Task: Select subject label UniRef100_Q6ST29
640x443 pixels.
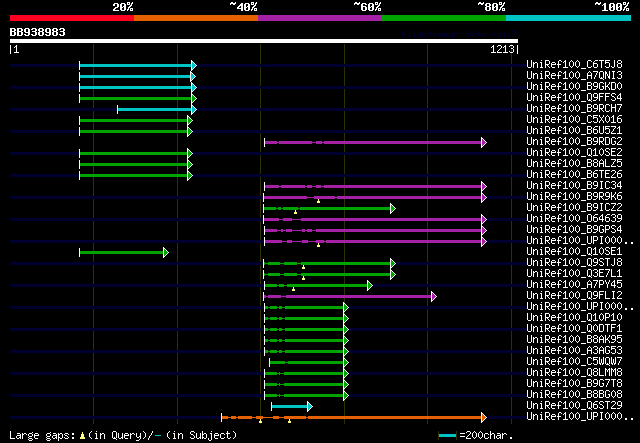Action: tap(574, 406)
